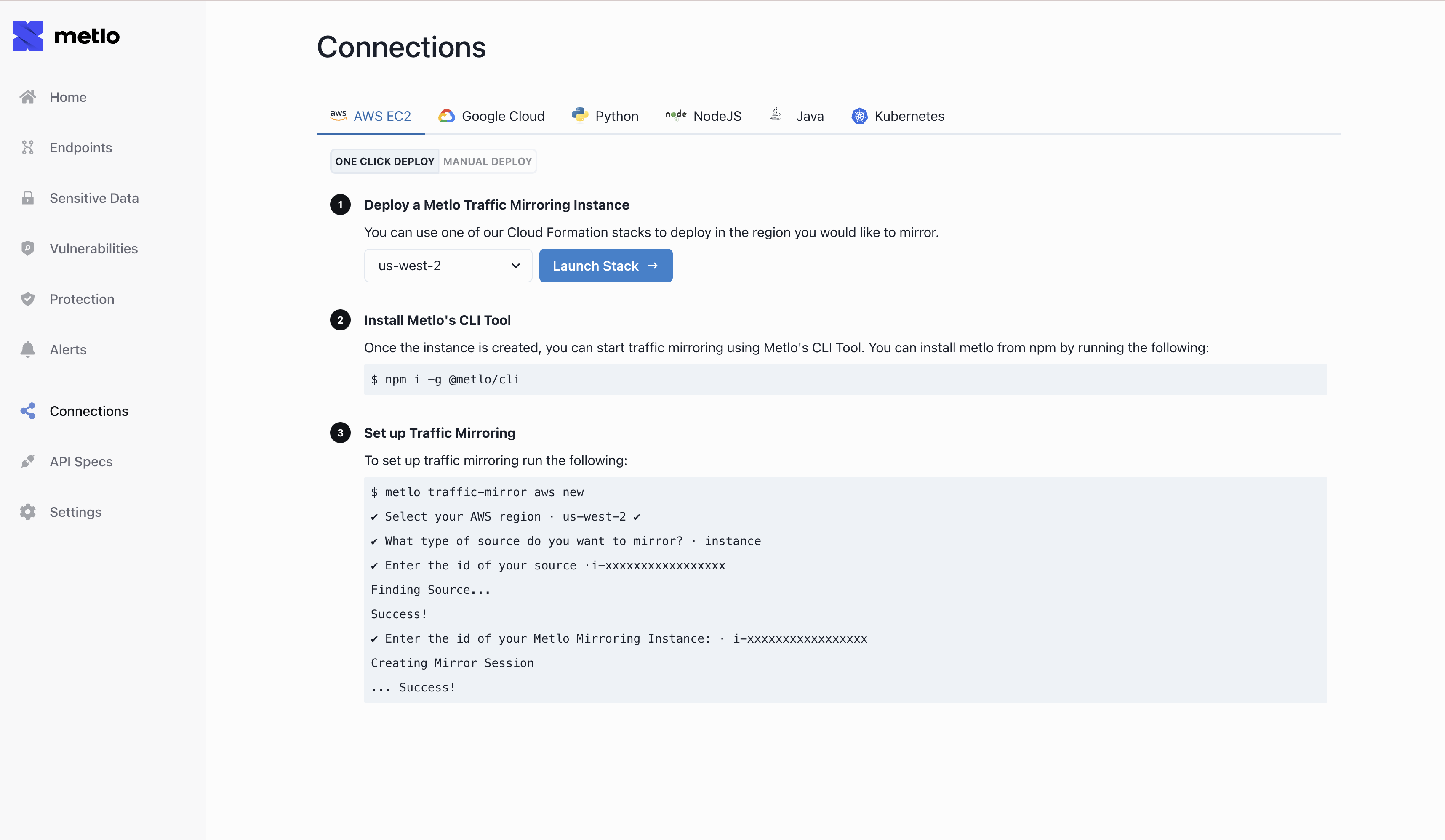Click the Connections page heading
Image resolution: width=1445 pixels, height=840 pixels.
(401, 47)
